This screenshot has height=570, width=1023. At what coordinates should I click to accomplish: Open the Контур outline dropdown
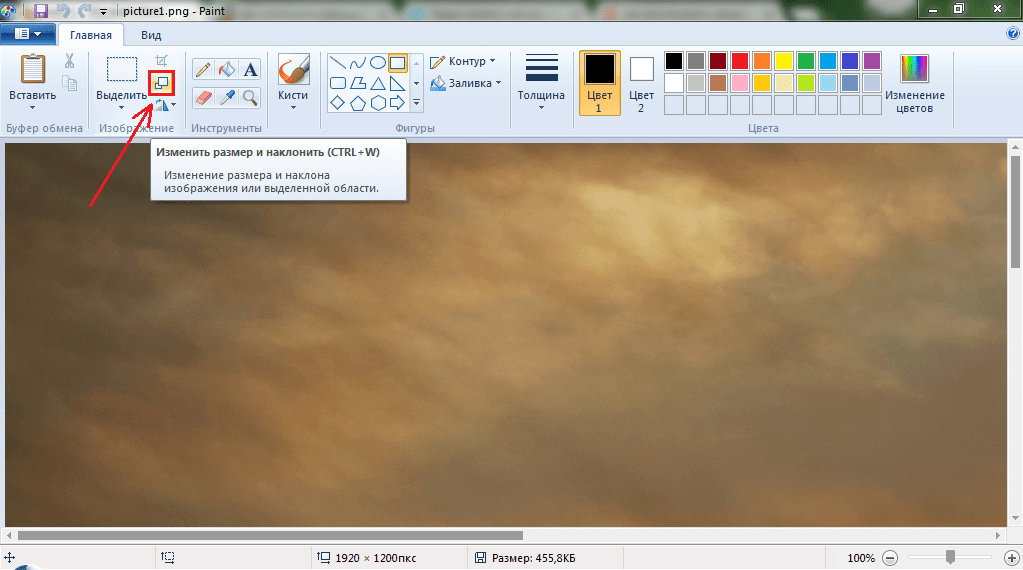pyautogui.click(x=463, y=61)
